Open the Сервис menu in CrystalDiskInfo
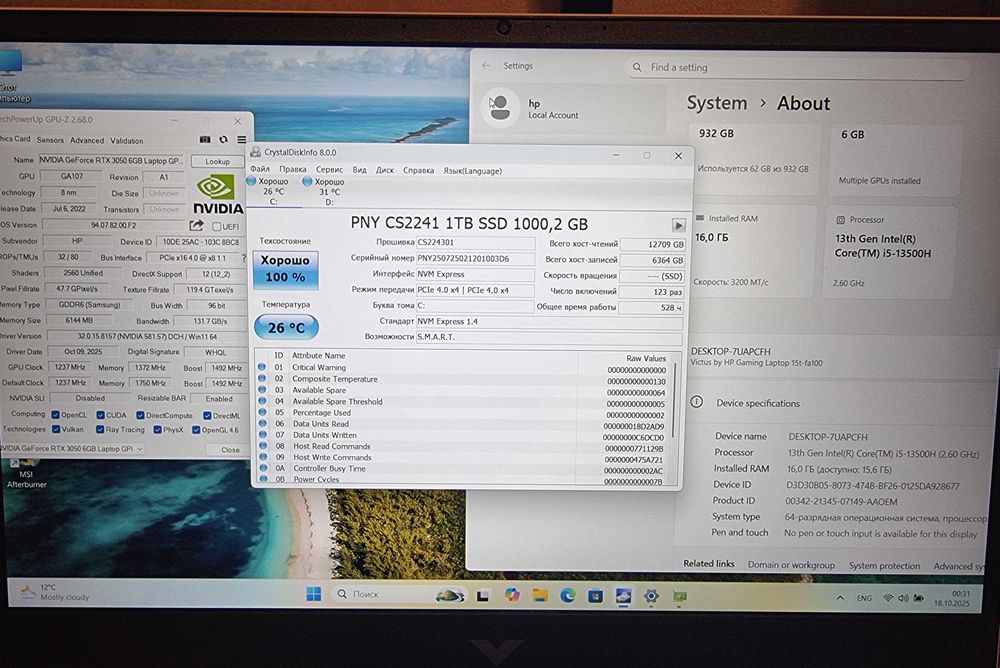Image resolution: width=1000 pixels, height=668 pixels. click(x=330, y=170)
